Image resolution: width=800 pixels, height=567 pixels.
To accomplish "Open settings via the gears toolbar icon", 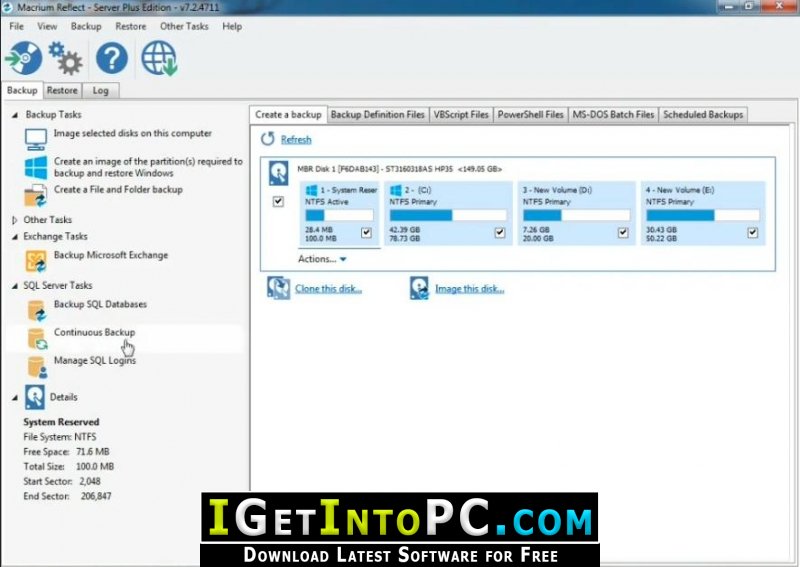I will click(x=65, y=58).
